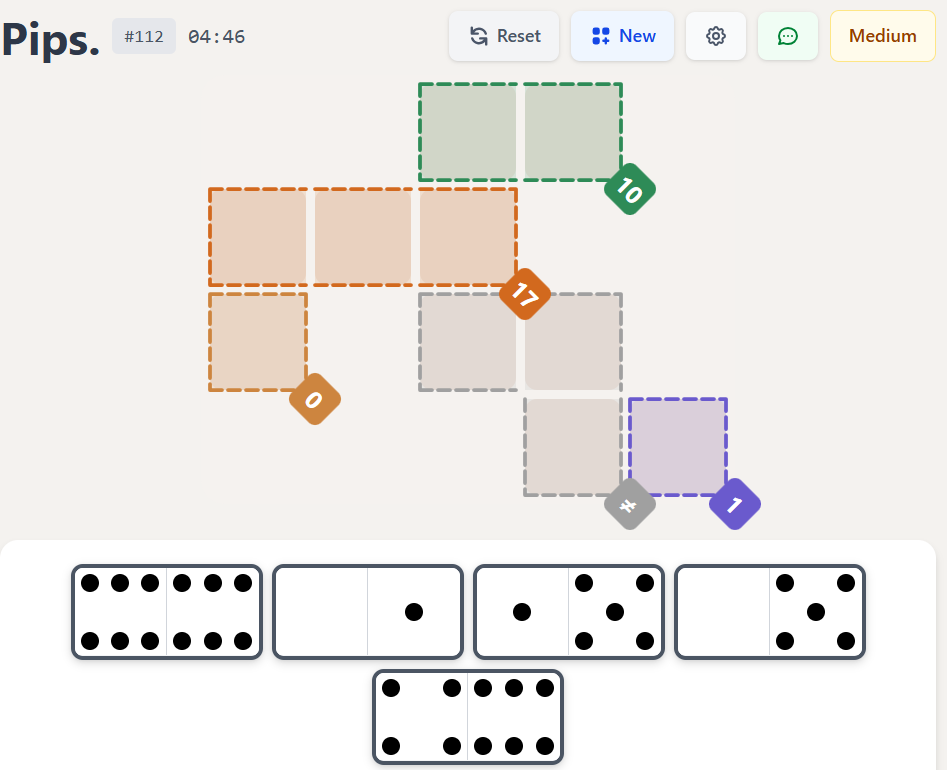
Task: Click the gray not-equal constraint badge
Action: (629, 504)
